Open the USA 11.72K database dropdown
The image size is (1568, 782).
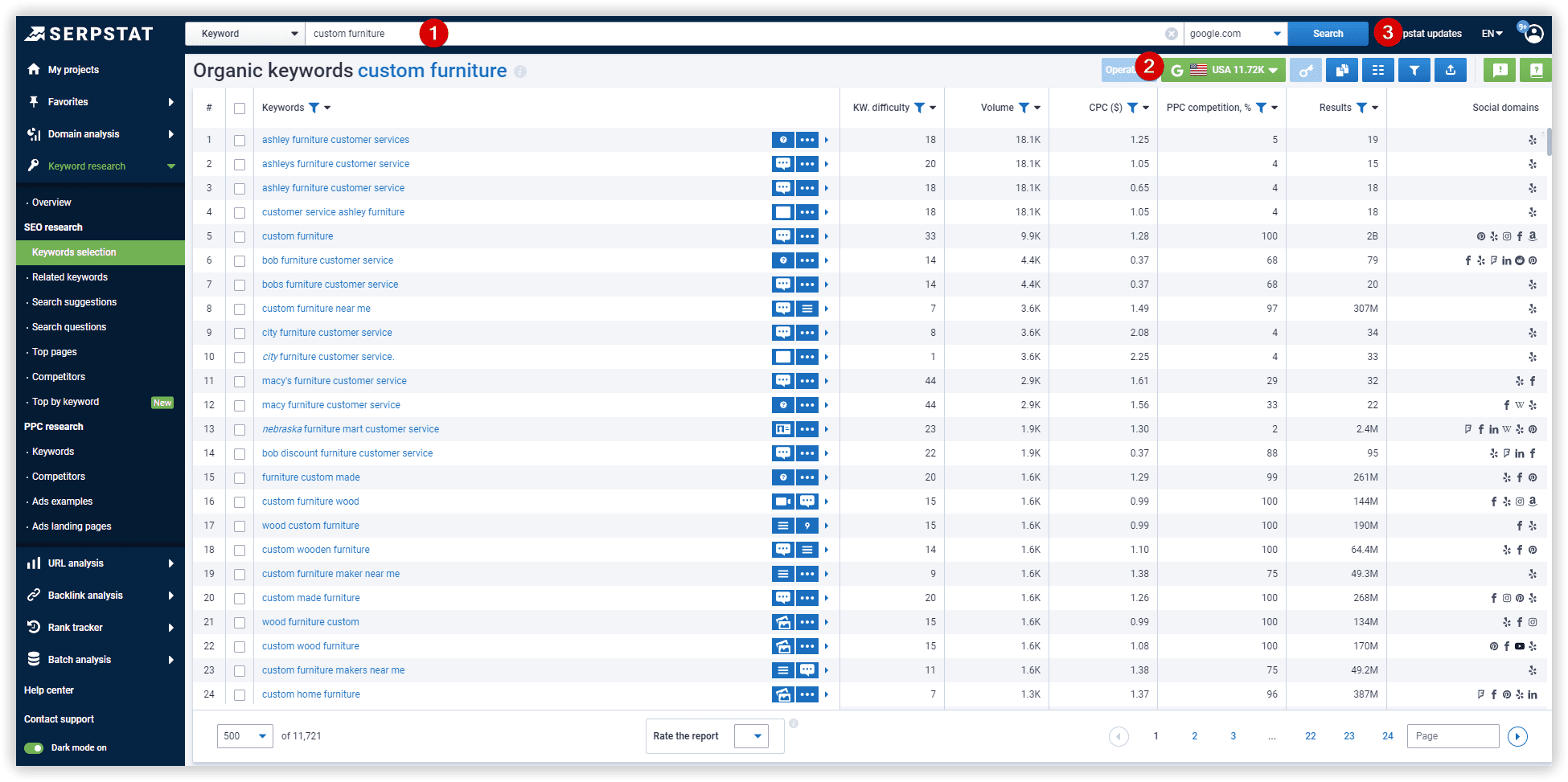click(1230, 70)
